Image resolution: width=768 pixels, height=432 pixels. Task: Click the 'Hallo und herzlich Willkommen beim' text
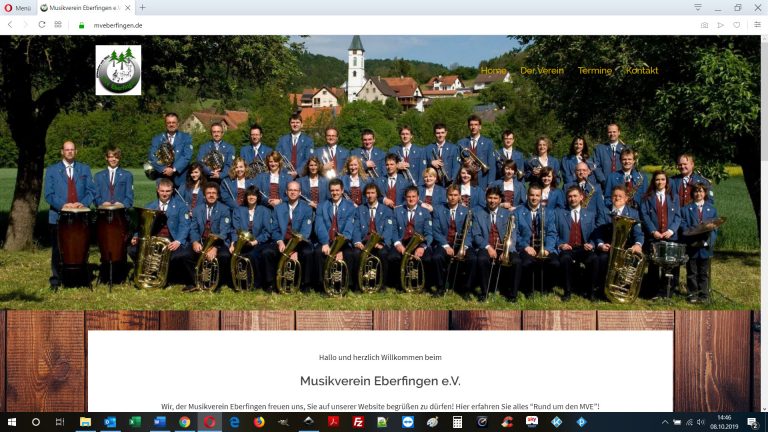click(380, 358)
